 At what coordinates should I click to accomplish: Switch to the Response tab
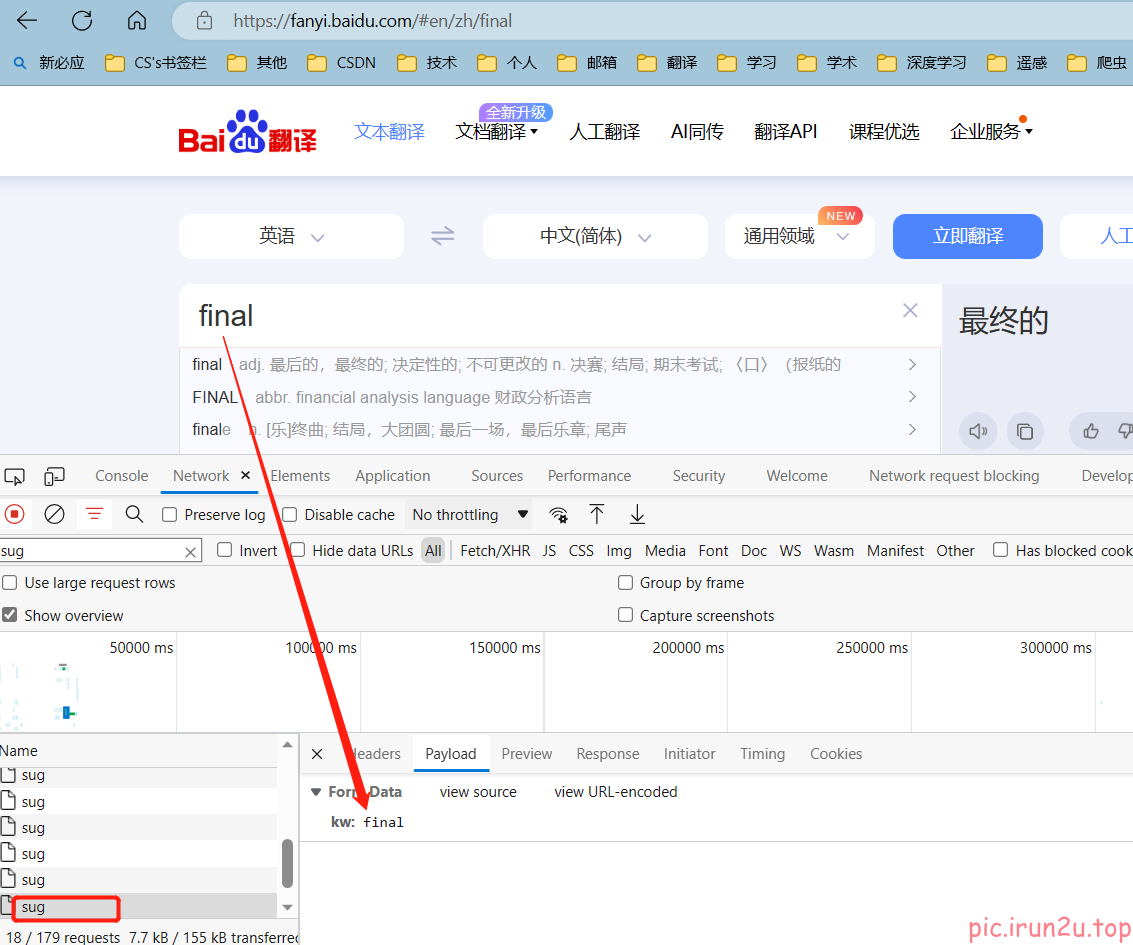[607, 754]
